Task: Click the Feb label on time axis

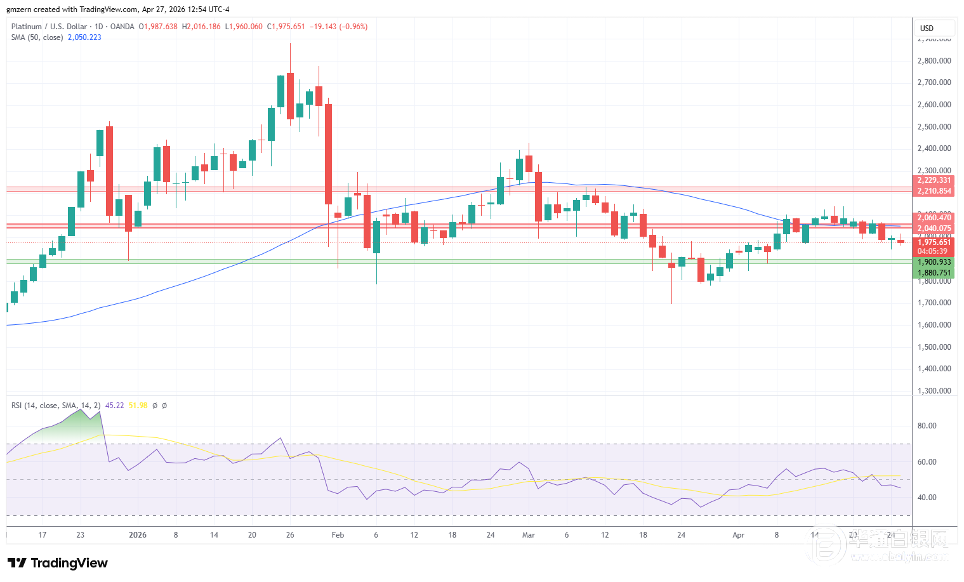Action: tap(336, 535)
